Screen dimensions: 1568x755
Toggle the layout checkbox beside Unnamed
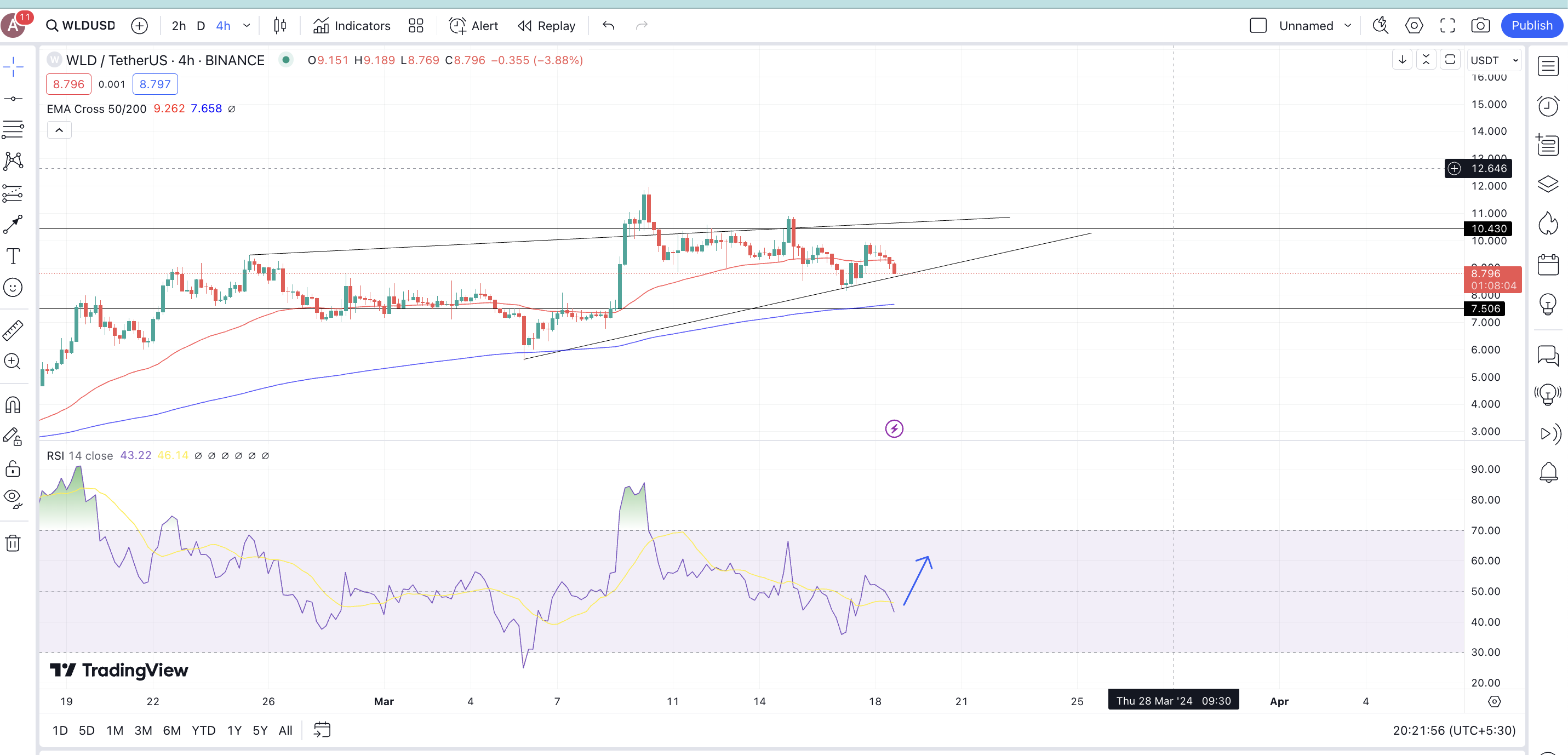tap(1257, 26)
